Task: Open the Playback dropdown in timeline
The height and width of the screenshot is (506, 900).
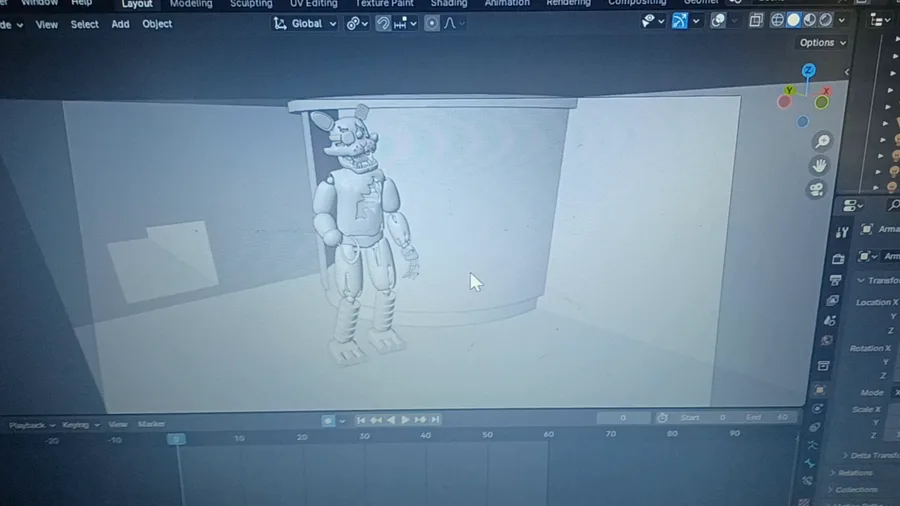Action: (32, 425)
